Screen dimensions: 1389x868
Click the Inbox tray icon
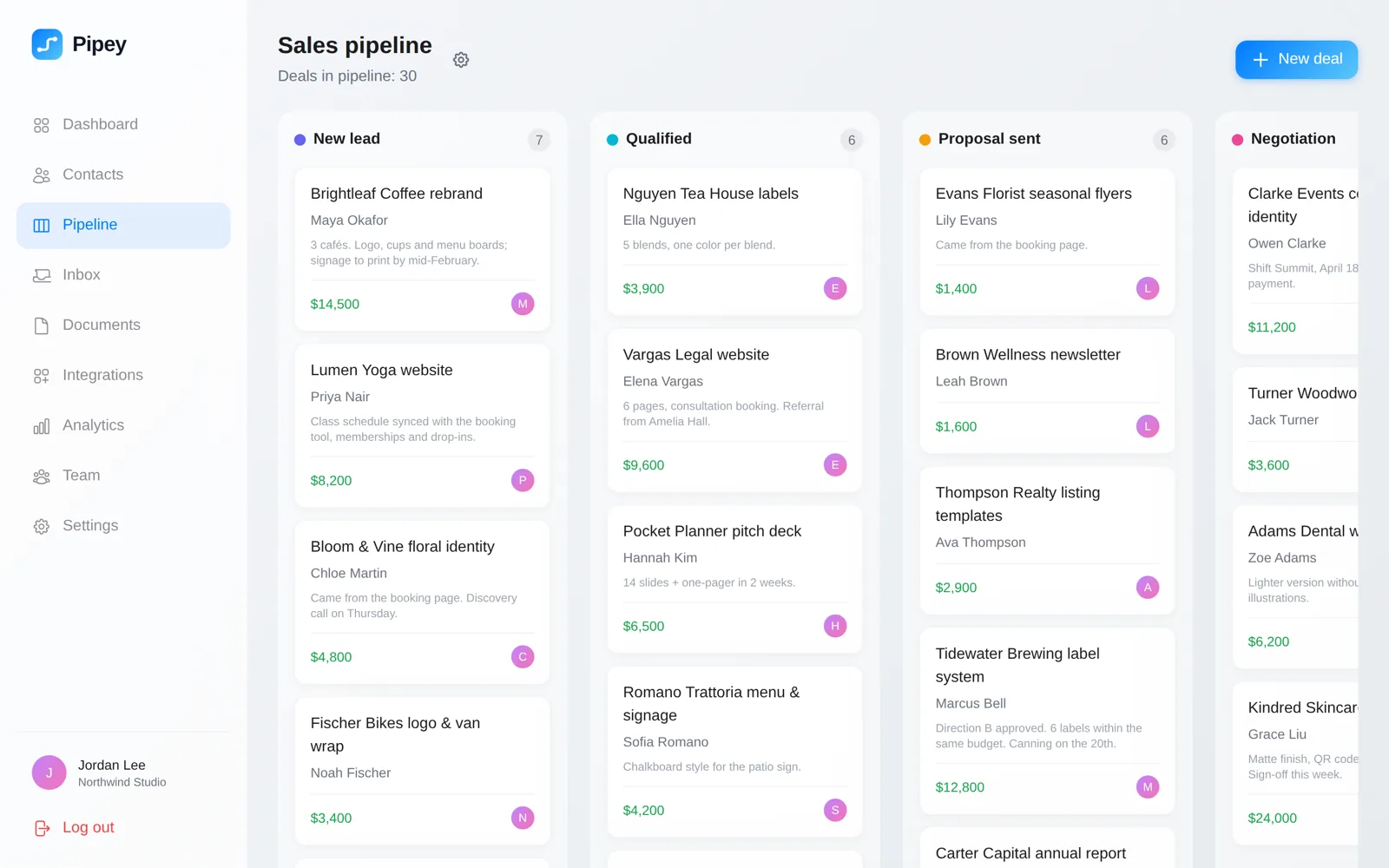pyautogui.click(x=41, y=275)
